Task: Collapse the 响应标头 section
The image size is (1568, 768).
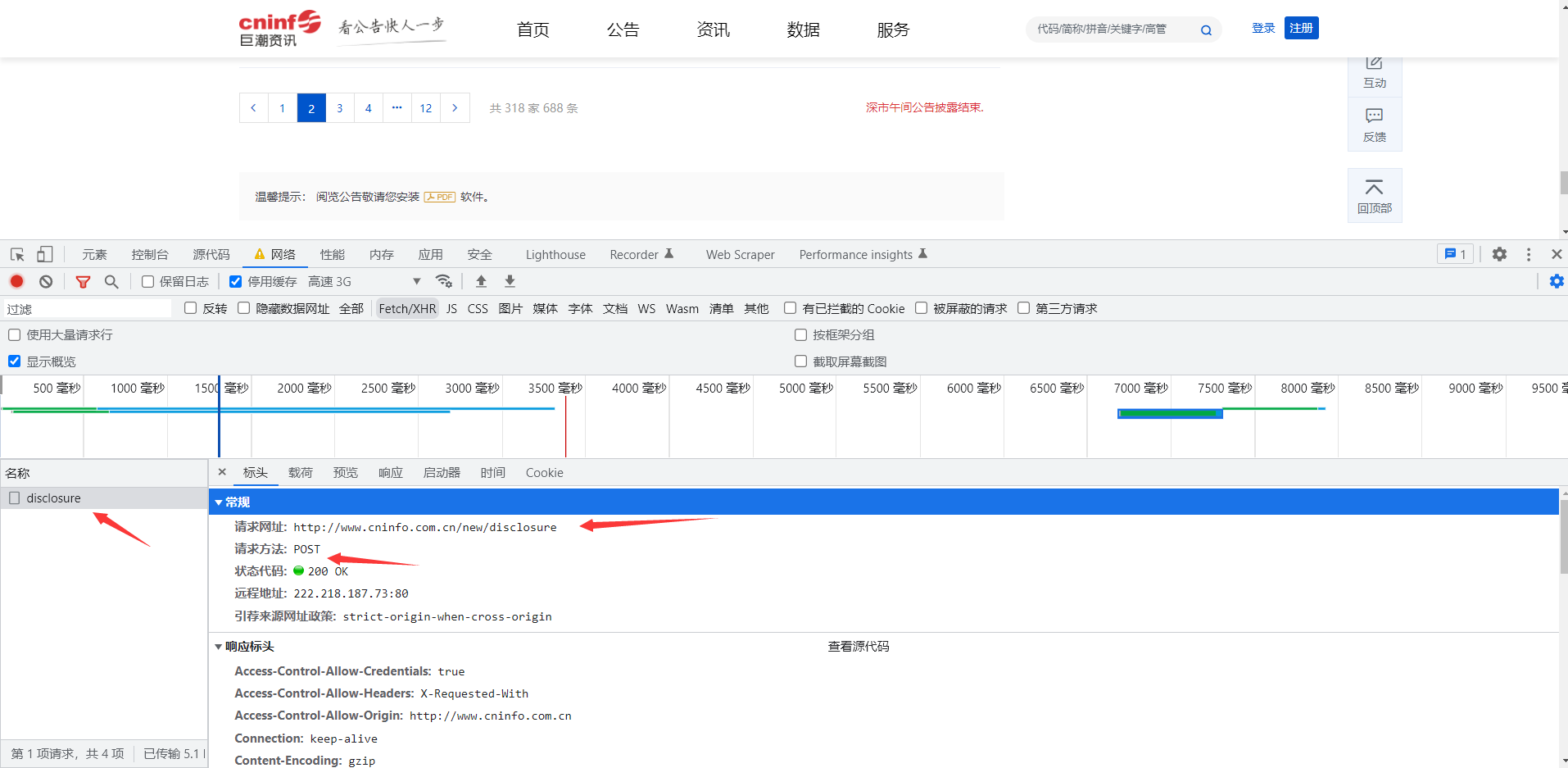Action: click(219, 647)
